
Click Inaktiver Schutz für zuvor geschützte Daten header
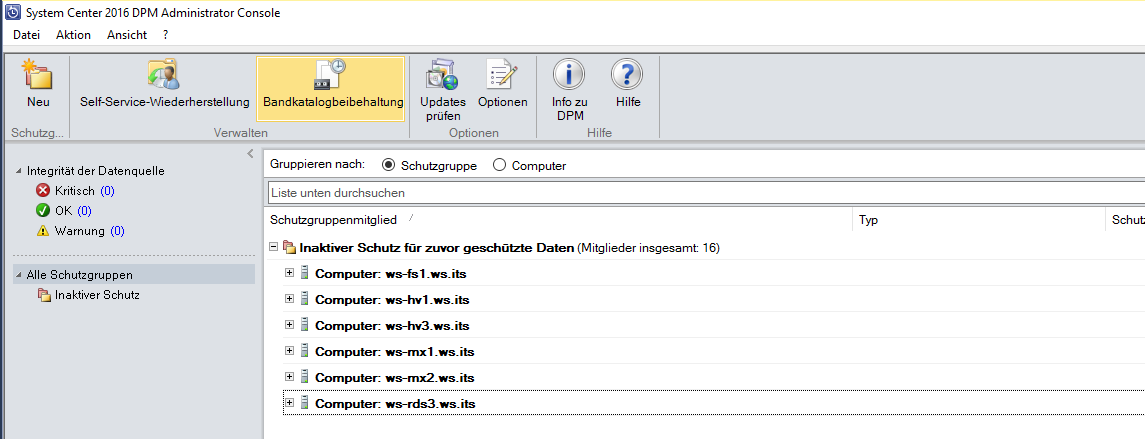437,248
